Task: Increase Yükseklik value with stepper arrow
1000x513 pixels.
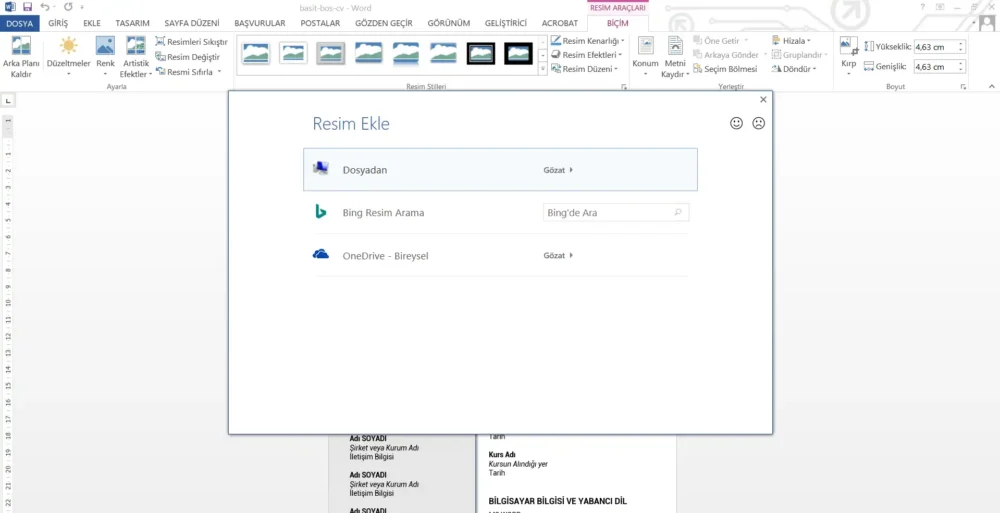Action: 961,43
